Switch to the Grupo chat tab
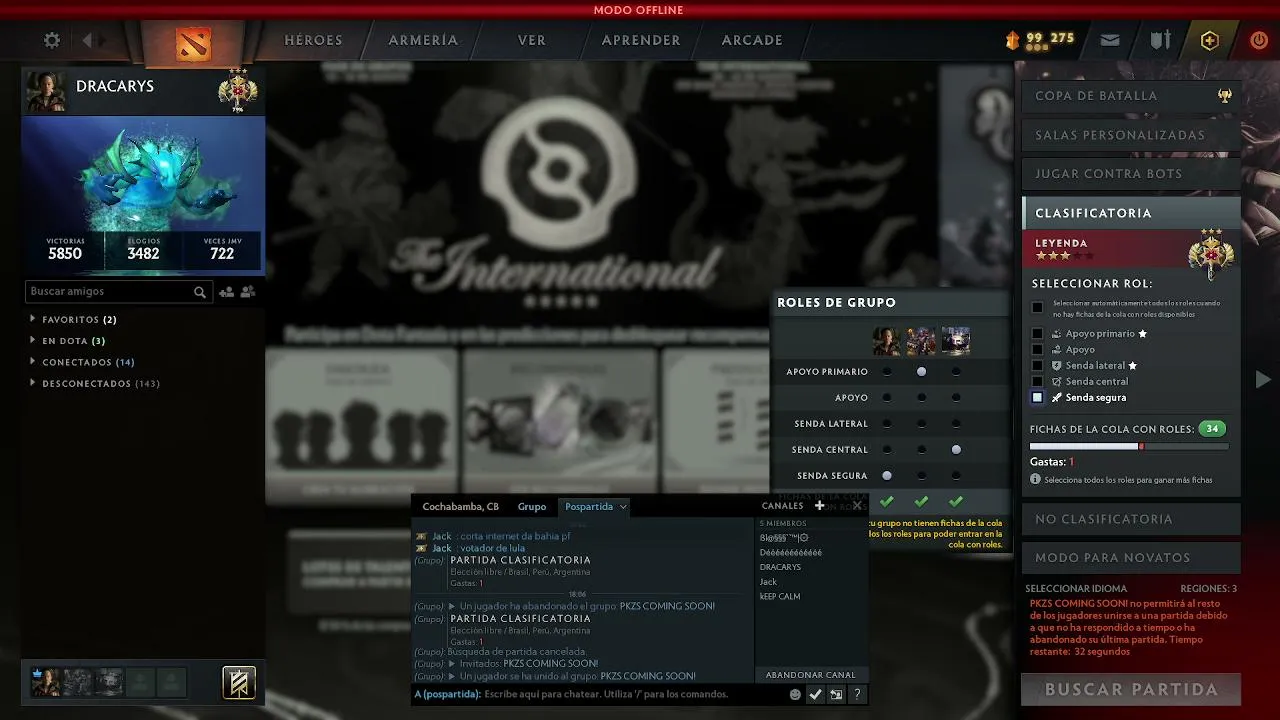Viewport: 1280px width, 720px height. (532, 507)
